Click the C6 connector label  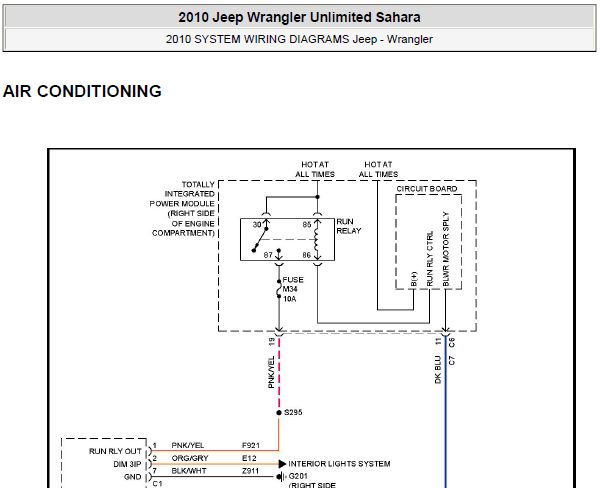click(452, 342)
